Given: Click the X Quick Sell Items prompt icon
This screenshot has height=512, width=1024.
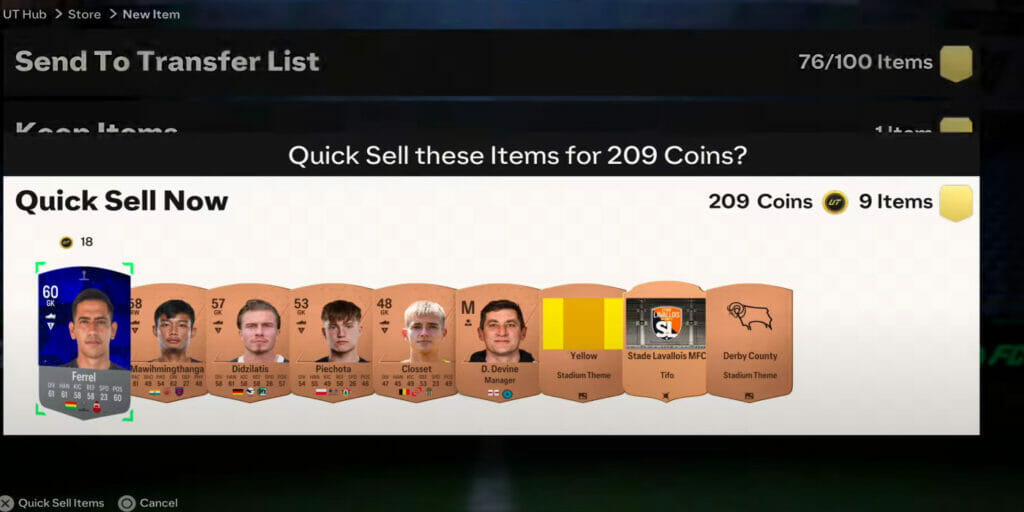Looking at the screenshot, I should (7, 503).
